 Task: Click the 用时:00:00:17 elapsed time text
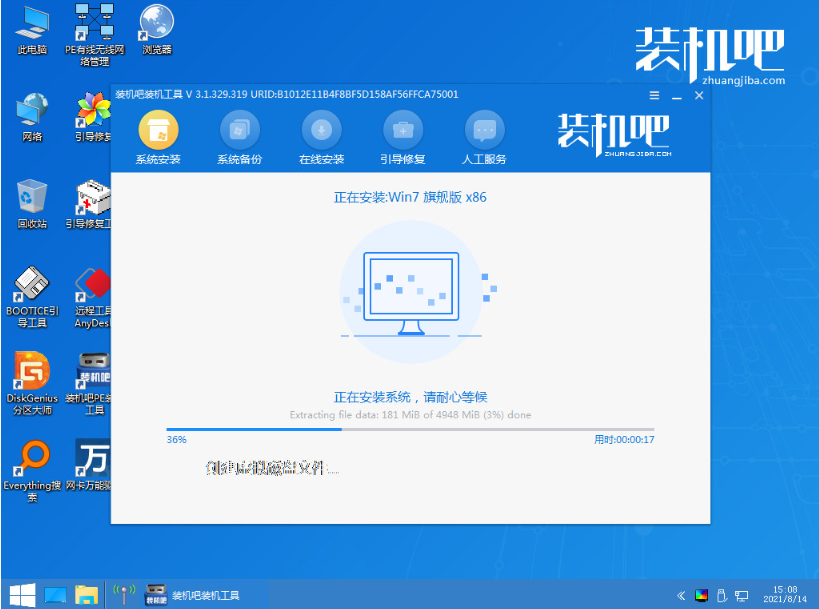point(624,440)
